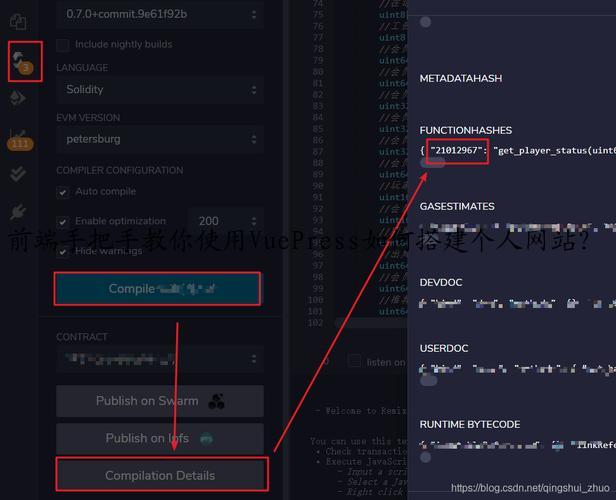Open the double-checkmark testing icon
This screenshot has width=616, height=500.
18,174
